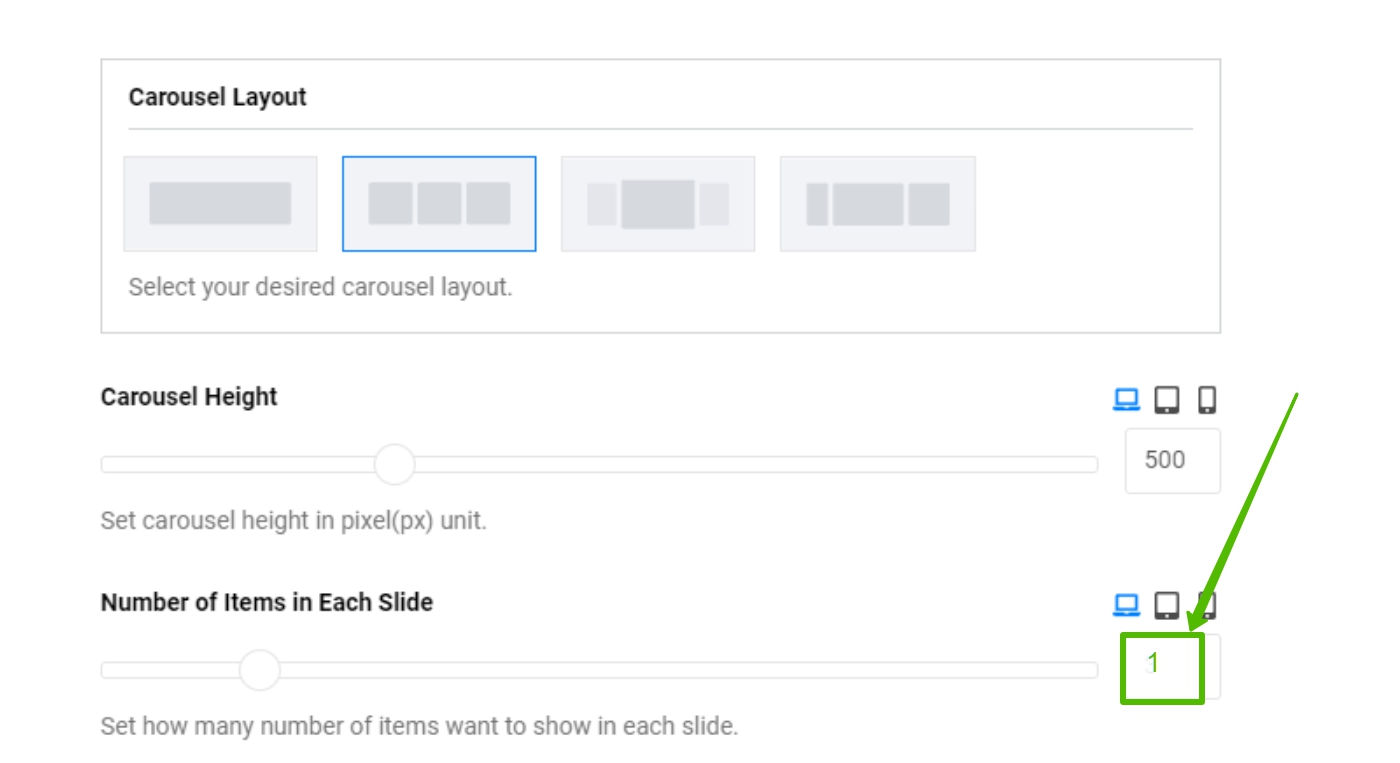1400x763 pixels.
Task: Focus the Carousel Height value field showing 500
Action: click(x=1172, y=461)
